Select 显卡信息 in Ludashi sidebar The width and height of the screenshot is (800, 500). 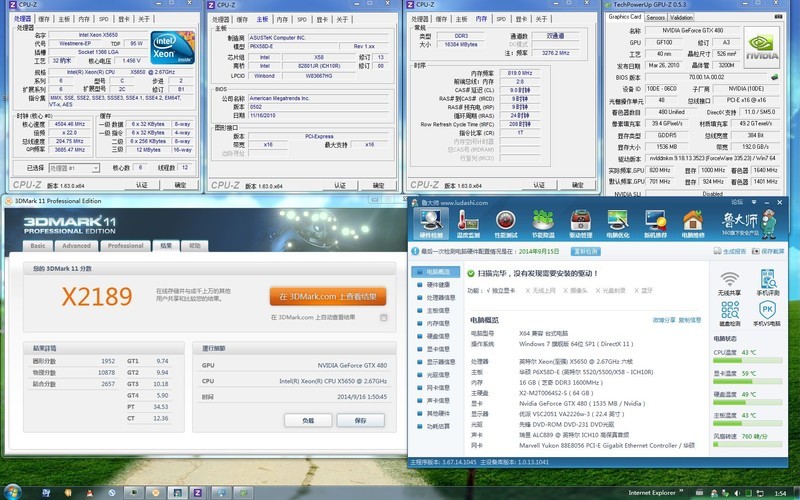(436, 349)
